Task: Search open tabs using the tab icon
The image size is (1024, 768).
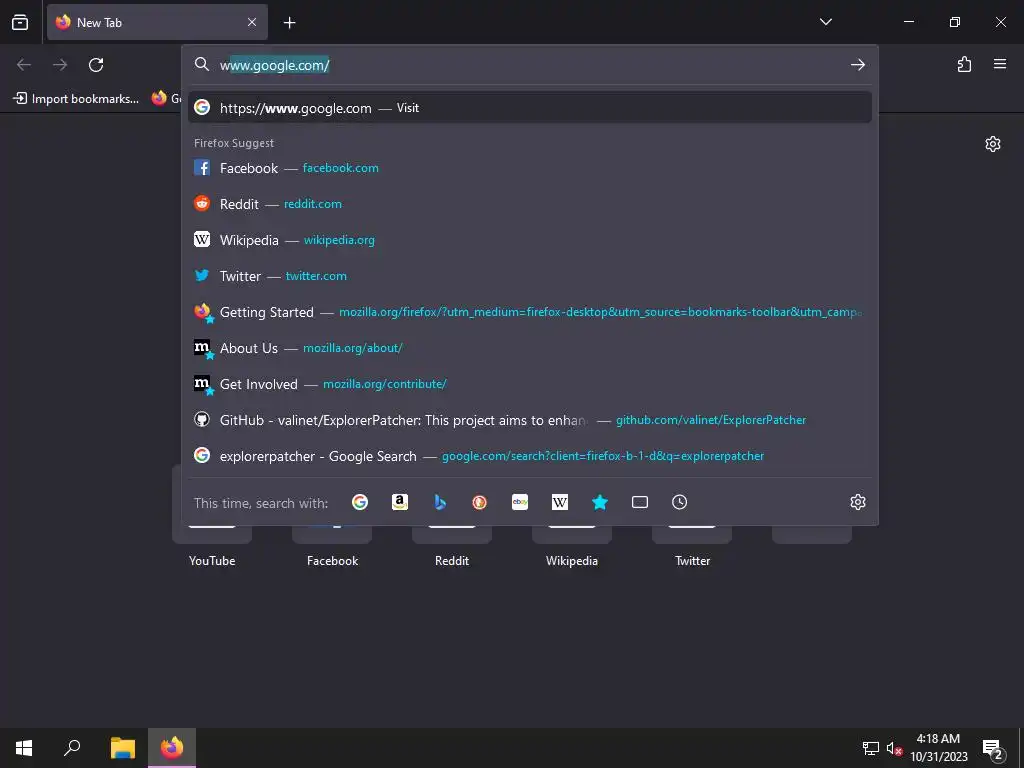Action: (640, 502)
